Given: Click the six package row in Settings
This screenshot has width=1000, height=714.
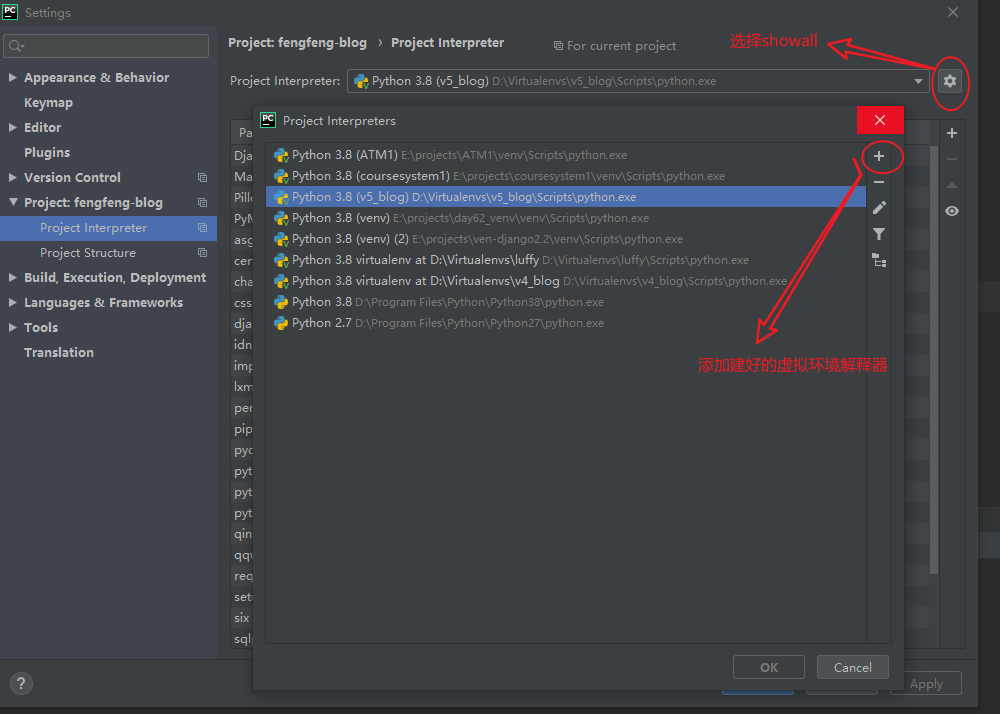Looking at the screenshot, I should coord(242,618).
